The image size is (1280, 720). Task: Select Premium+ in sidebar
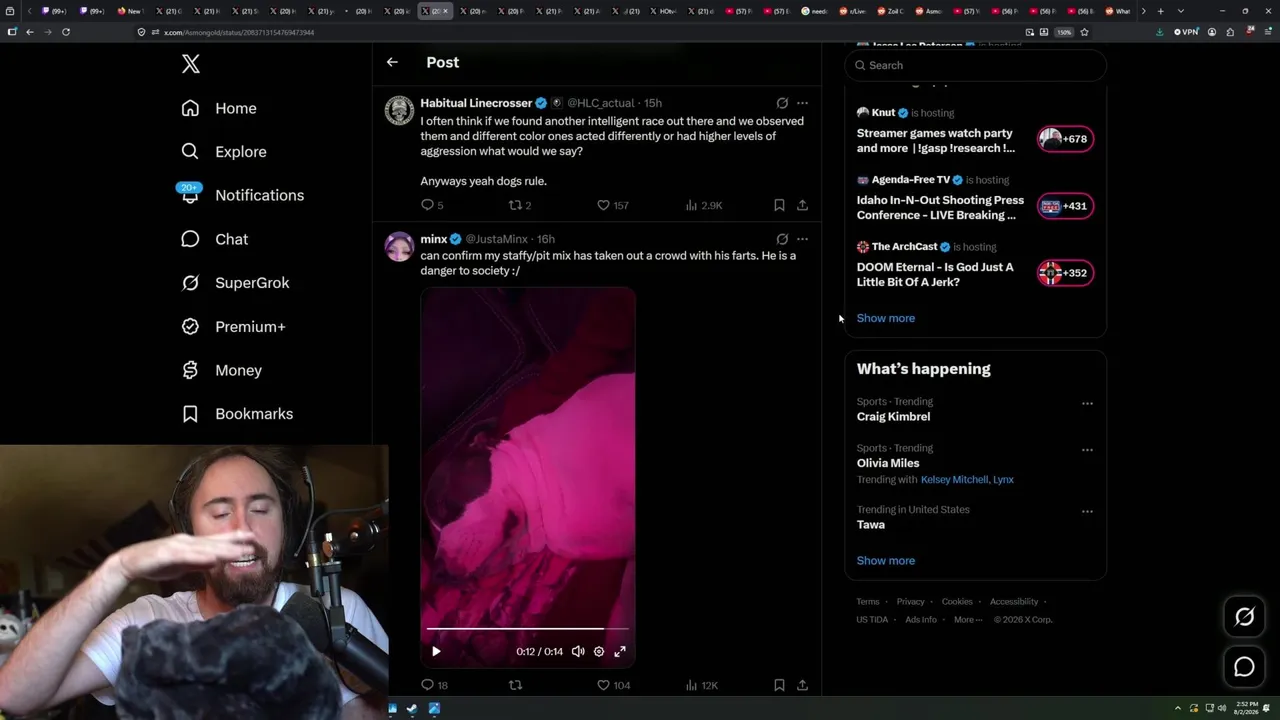(233, 327)
